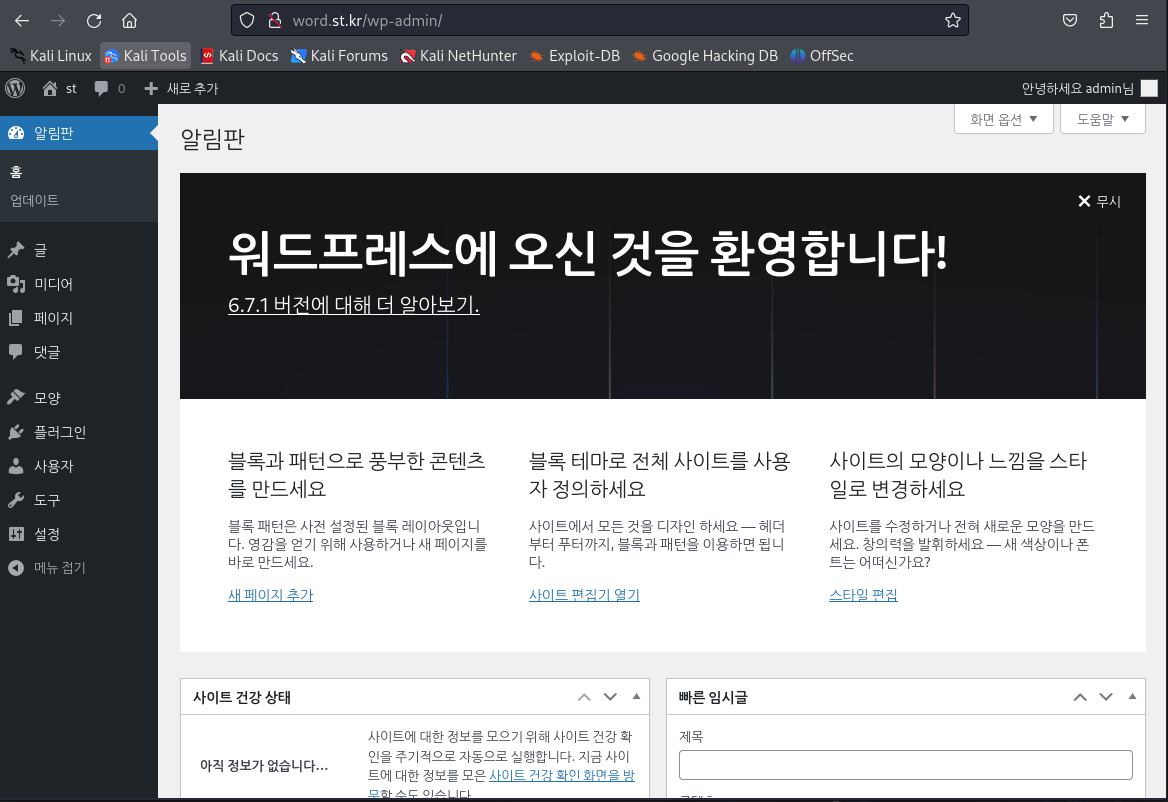Screen dimensions: 1168x802
Task: Click the 사이트 편집기 열기 link
Action: pos(584,595)
